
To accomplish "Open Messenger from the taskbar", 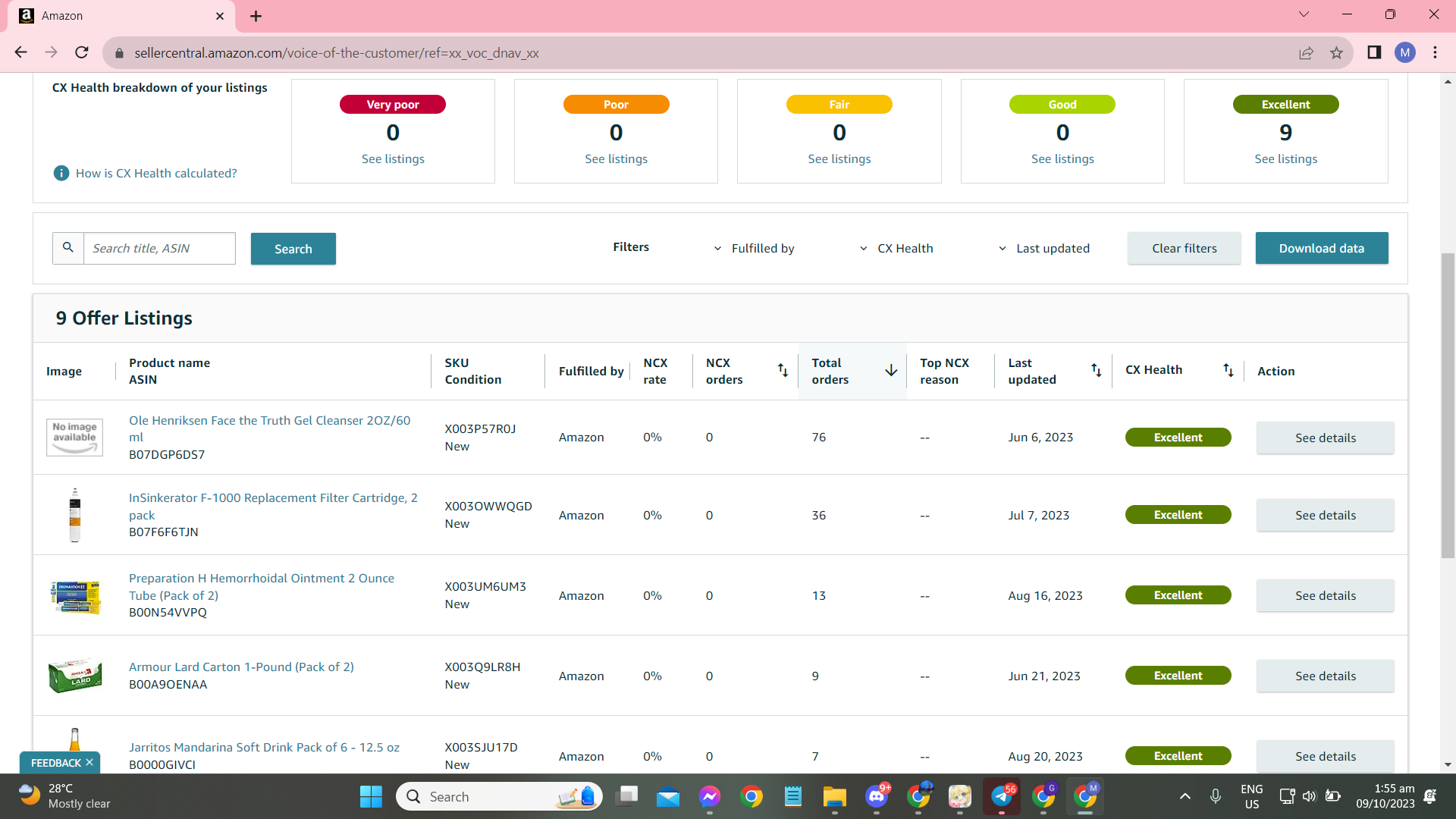I will click(x=710, y=796).
